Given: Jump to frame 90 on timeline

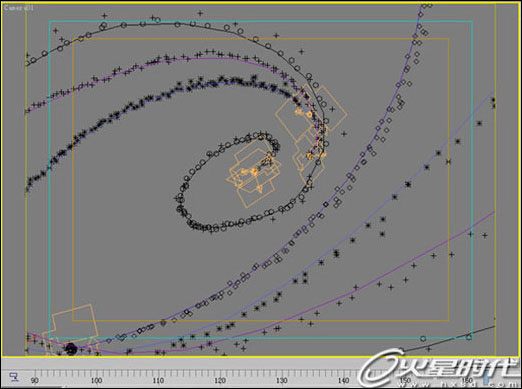Looking at the screenshot, I should pyautogui.click(x=35, y=380).
